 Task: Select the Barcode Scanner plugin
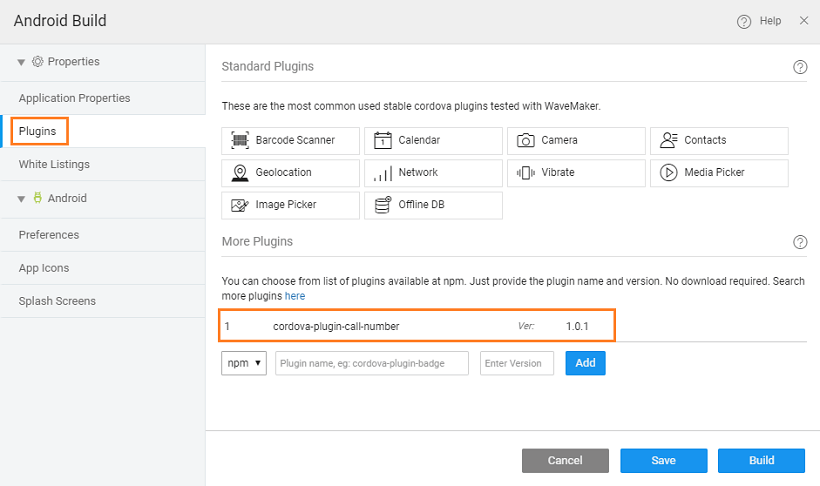coord(290,141)
